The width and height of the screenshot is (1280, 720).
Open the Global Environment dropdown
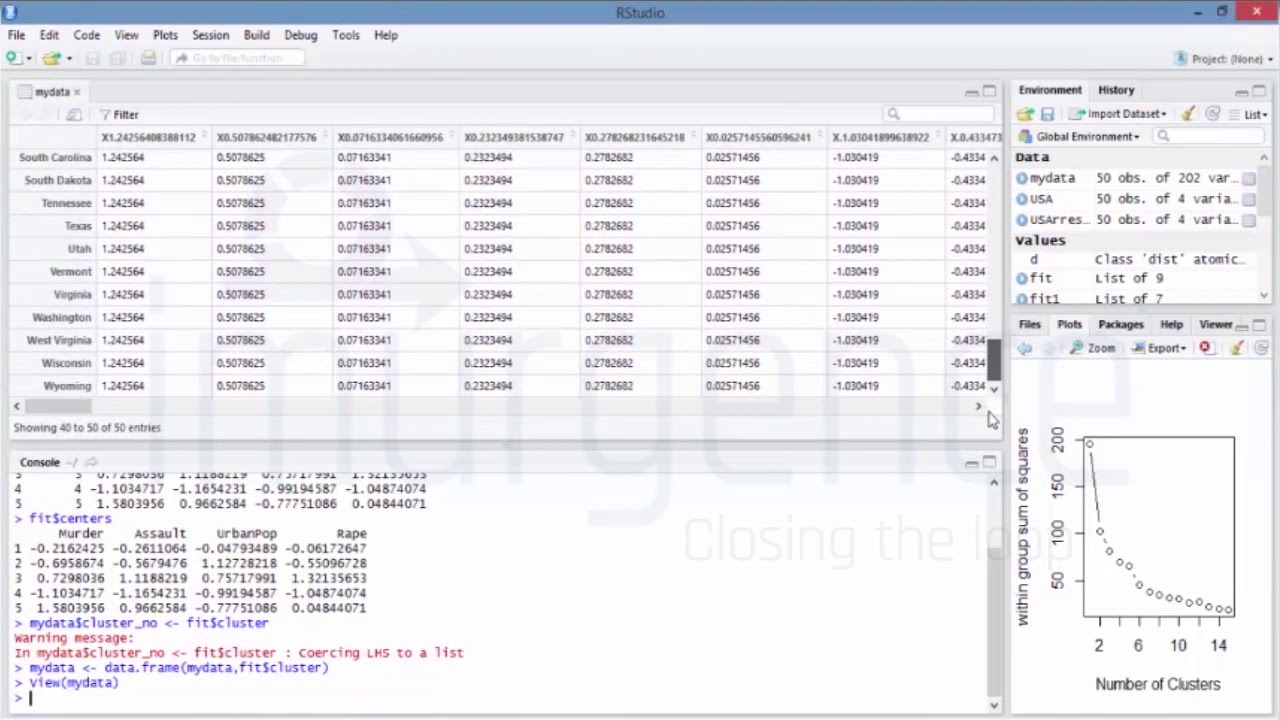click(1080, 136)
